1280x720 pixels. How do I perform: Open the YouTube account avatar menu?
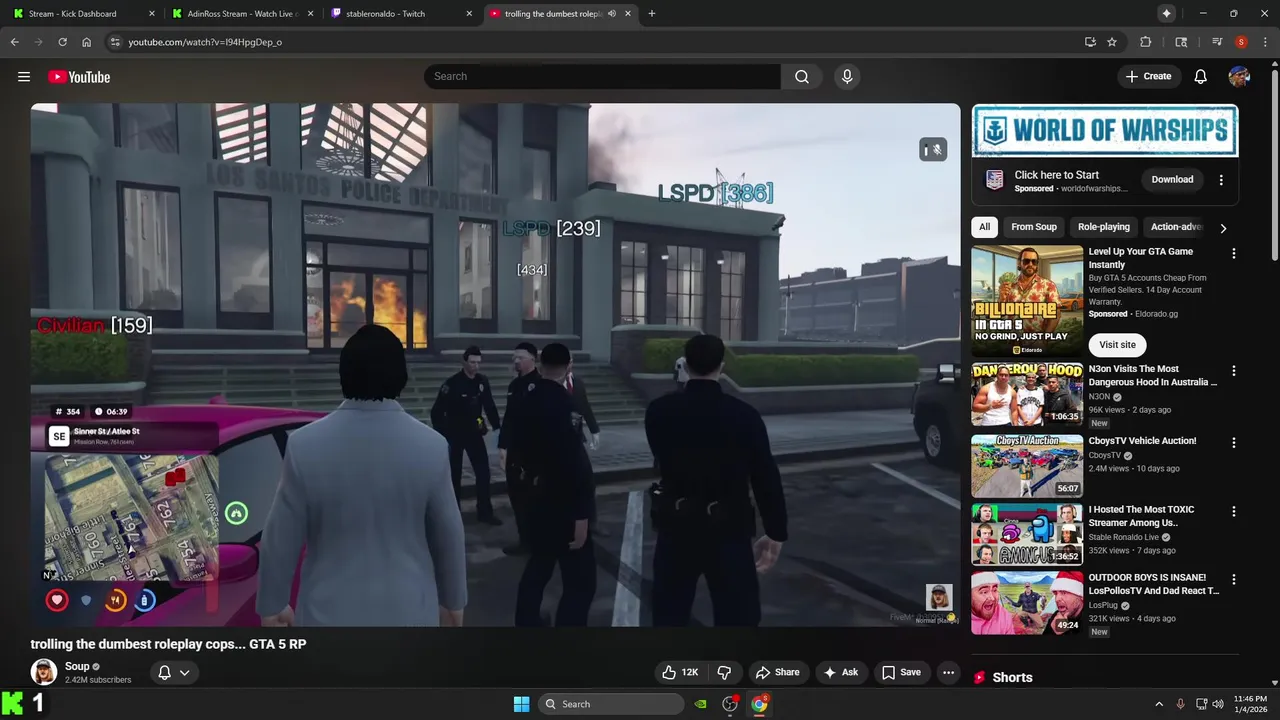pyautogui.click(x=1239, y=77)
